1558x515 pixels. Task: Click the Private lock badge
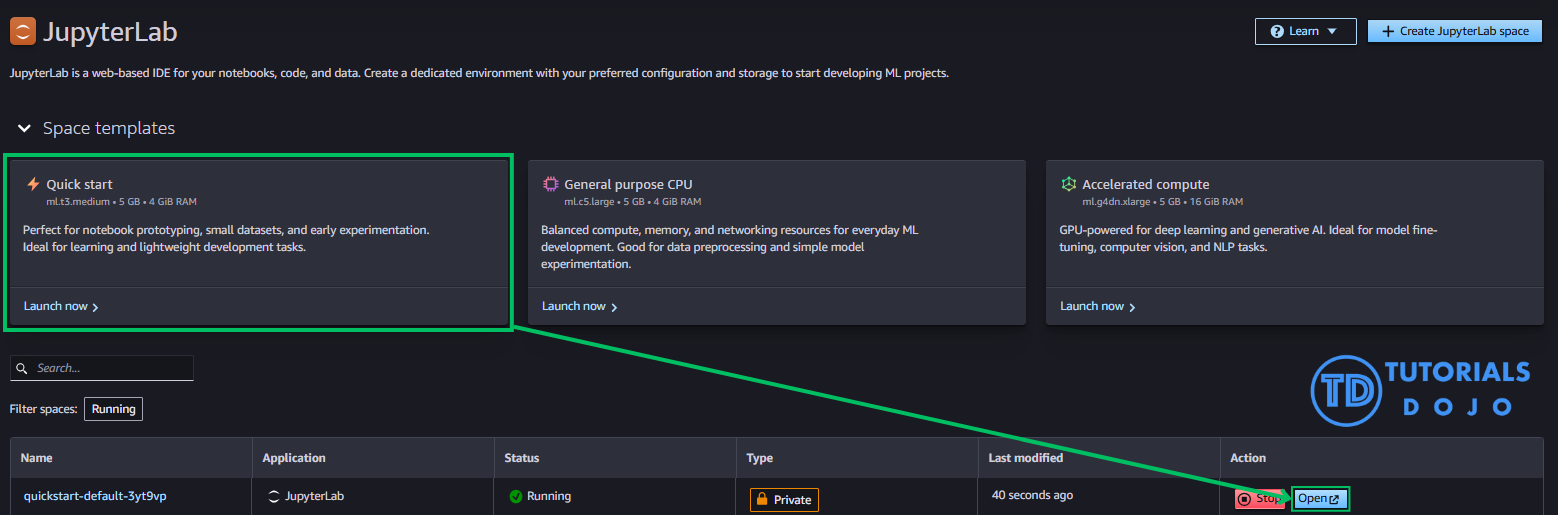(x=784, y=499)
